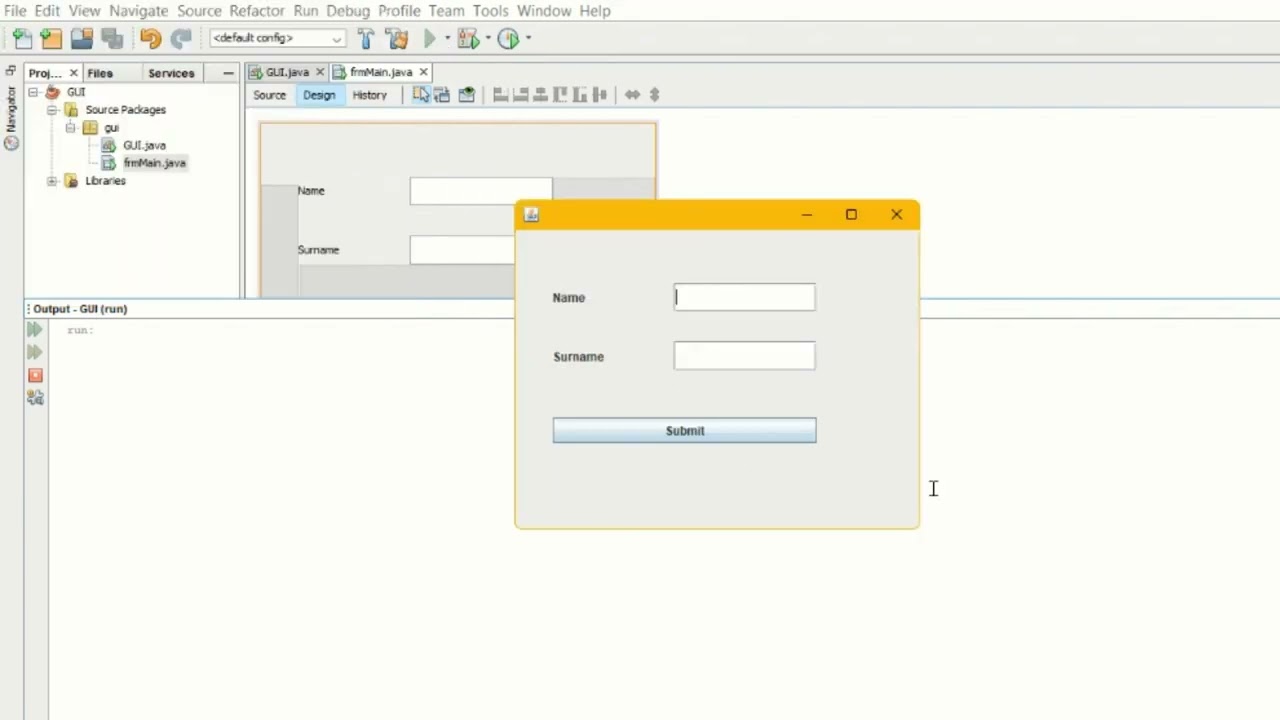Select Source Packages in project tree

(125, 110)
